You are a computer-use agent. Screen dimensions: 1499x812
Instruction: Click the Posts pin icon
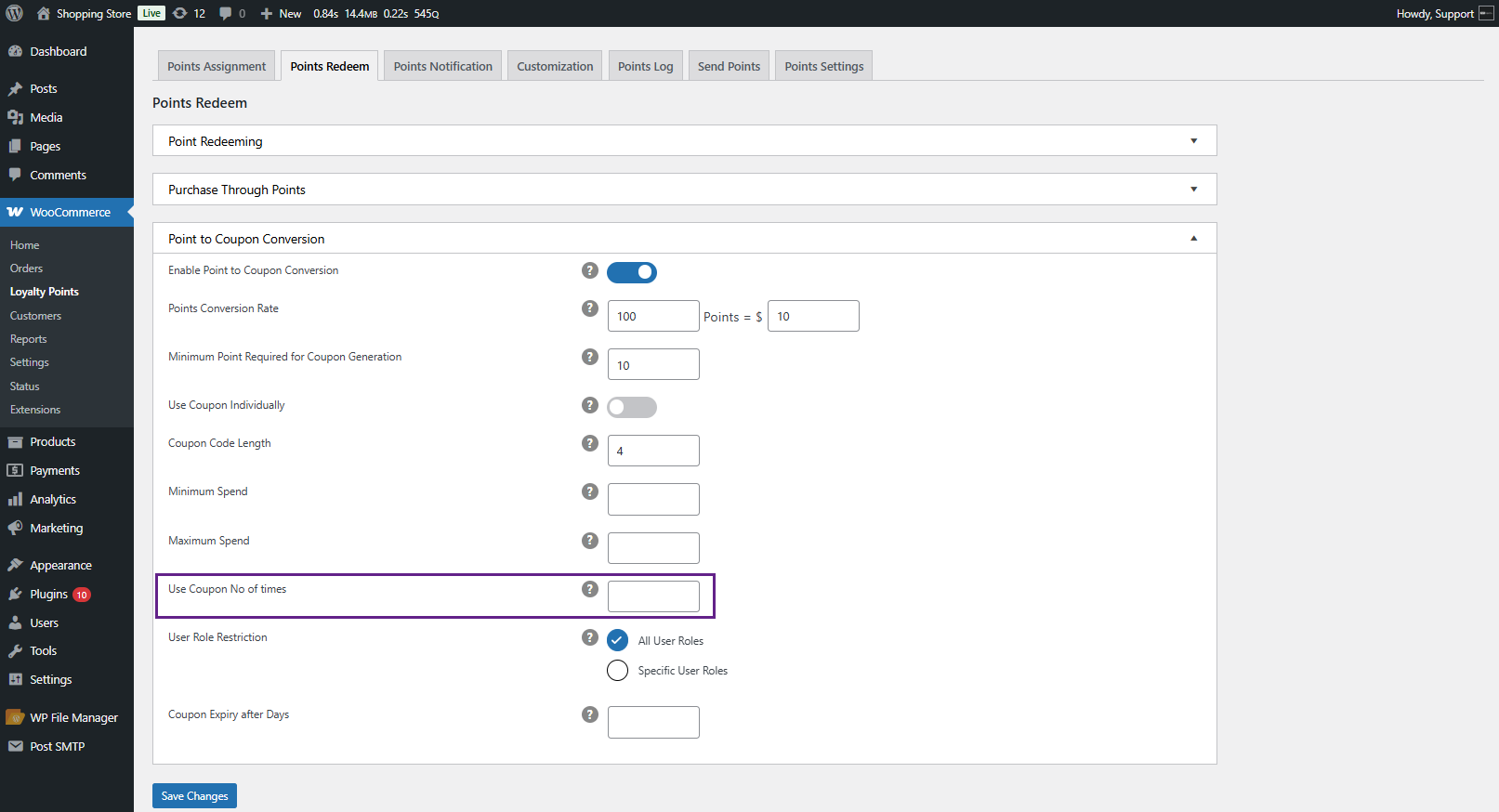coord(15,88)
